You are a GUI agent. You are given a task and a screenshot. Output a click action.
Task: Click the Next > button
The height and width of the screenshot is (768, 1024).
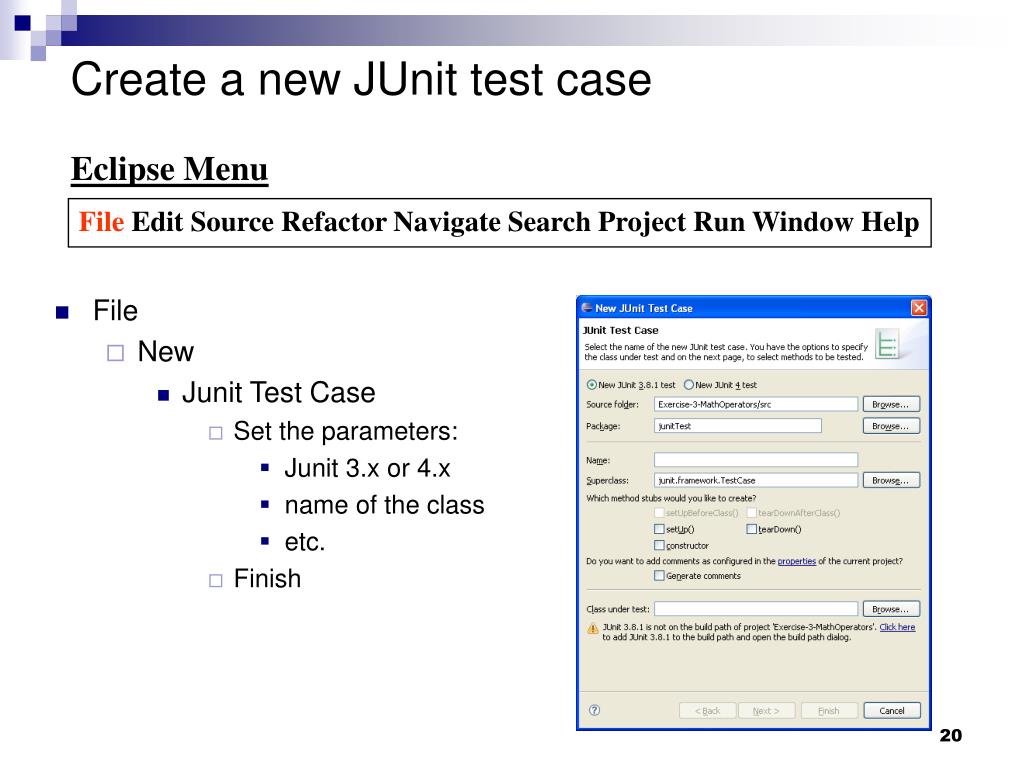pyautogui.click(x=767, y=711)
